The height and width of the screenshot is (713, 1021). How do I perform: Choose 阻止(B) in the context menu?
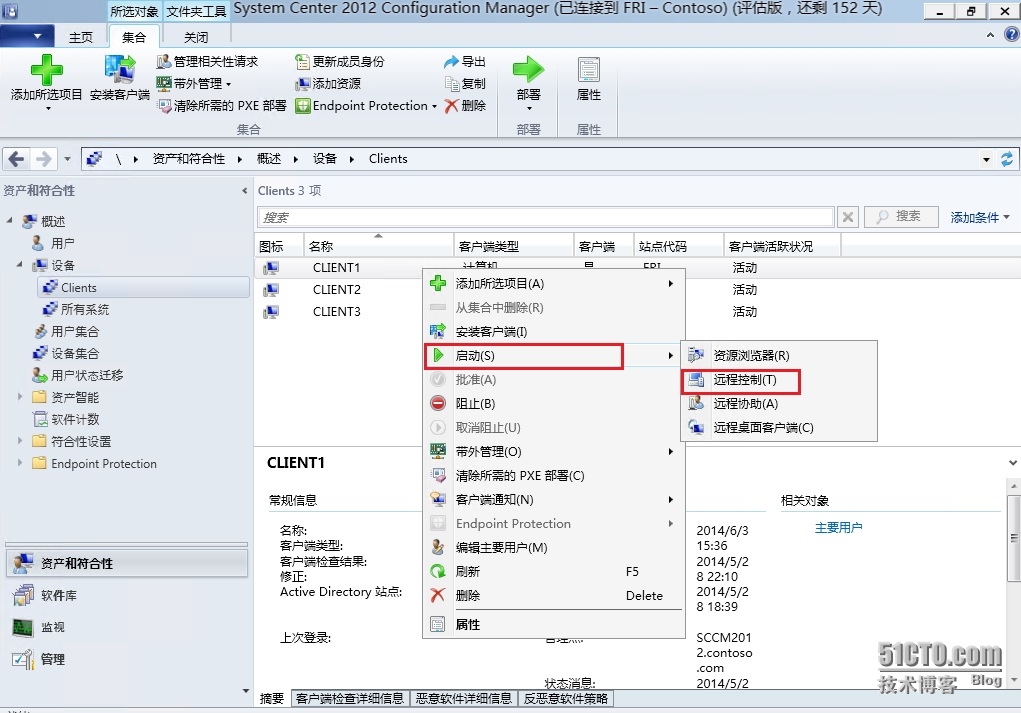pos(553,404)
